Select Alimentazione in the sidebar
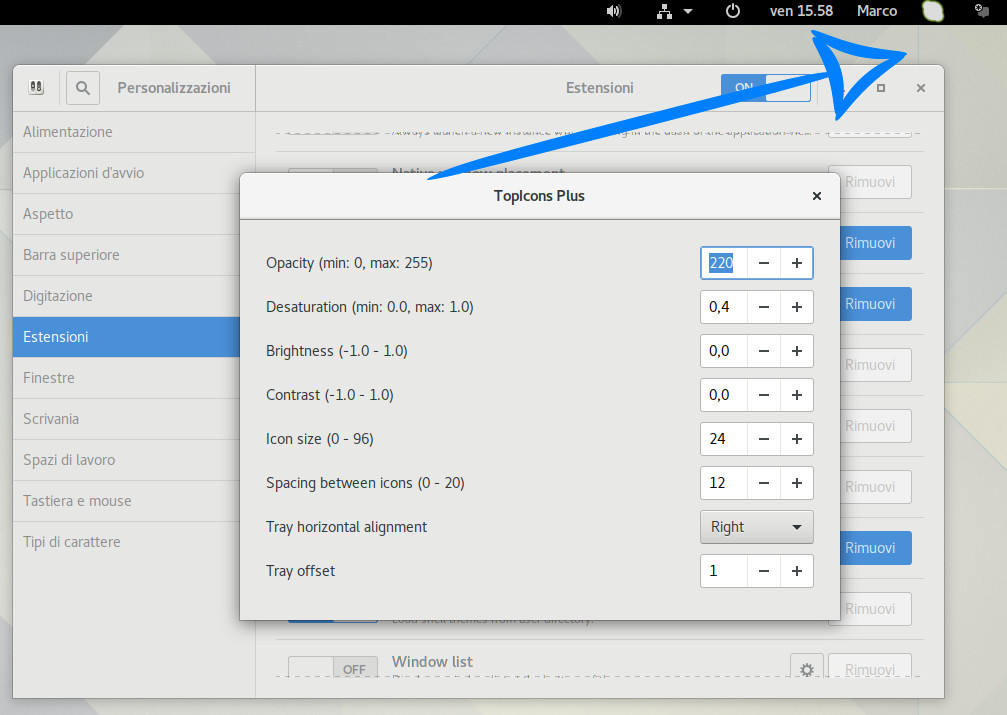The width and height of the screenshot is (1007, 715). [x=134, y=132]
